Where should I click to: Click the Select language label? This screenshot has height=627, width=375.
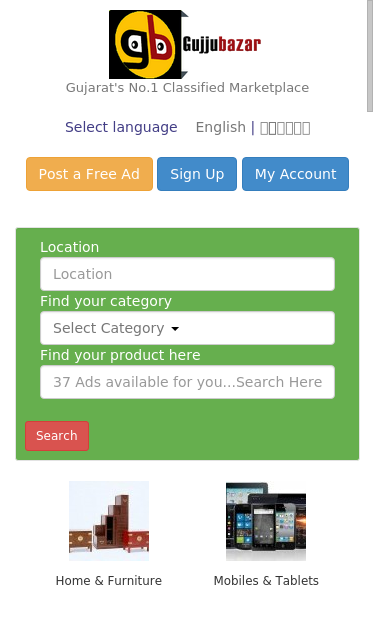tap(121, 127)
